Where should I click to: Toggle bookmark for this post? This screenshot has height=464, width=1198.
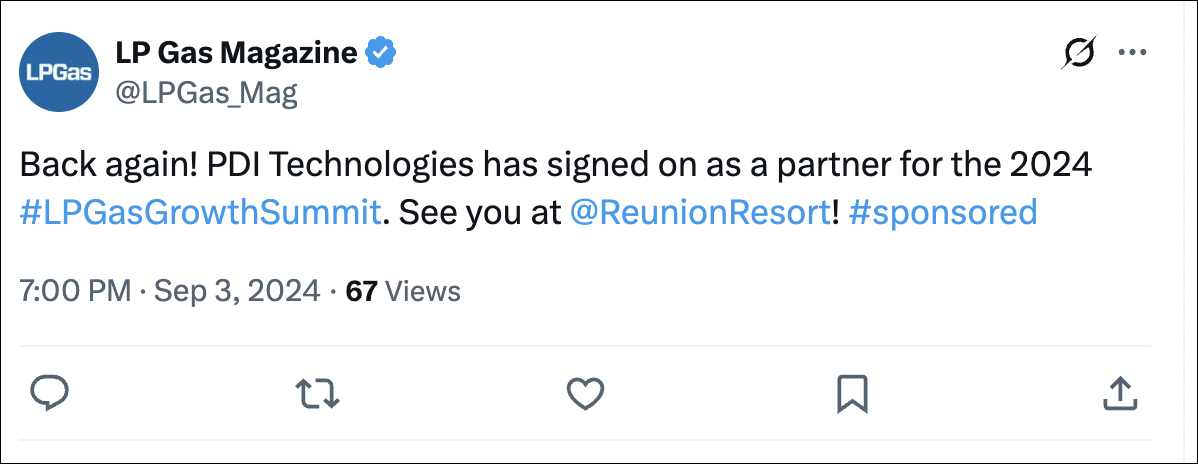coord(851,392)
